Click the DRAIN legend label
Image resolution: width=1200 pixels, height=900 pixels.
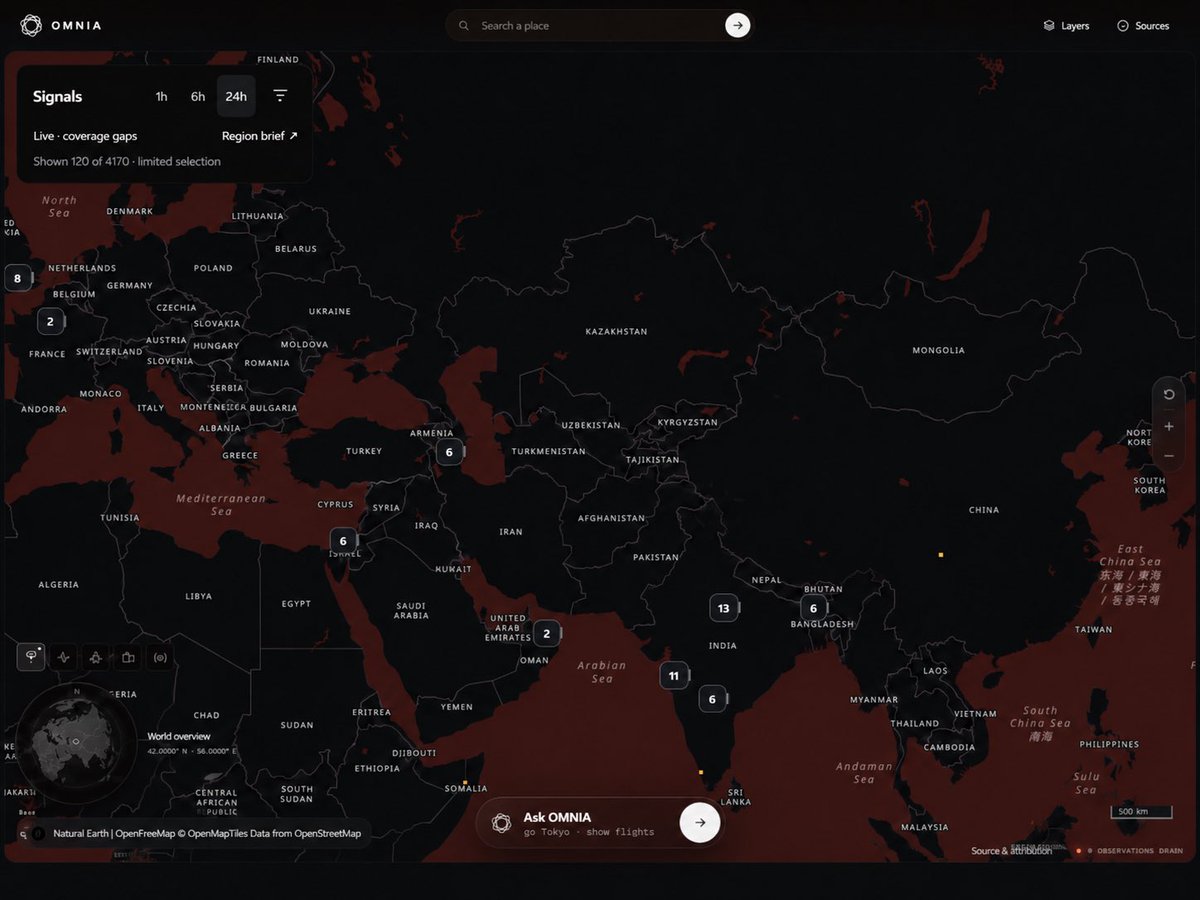(1171, 851)
